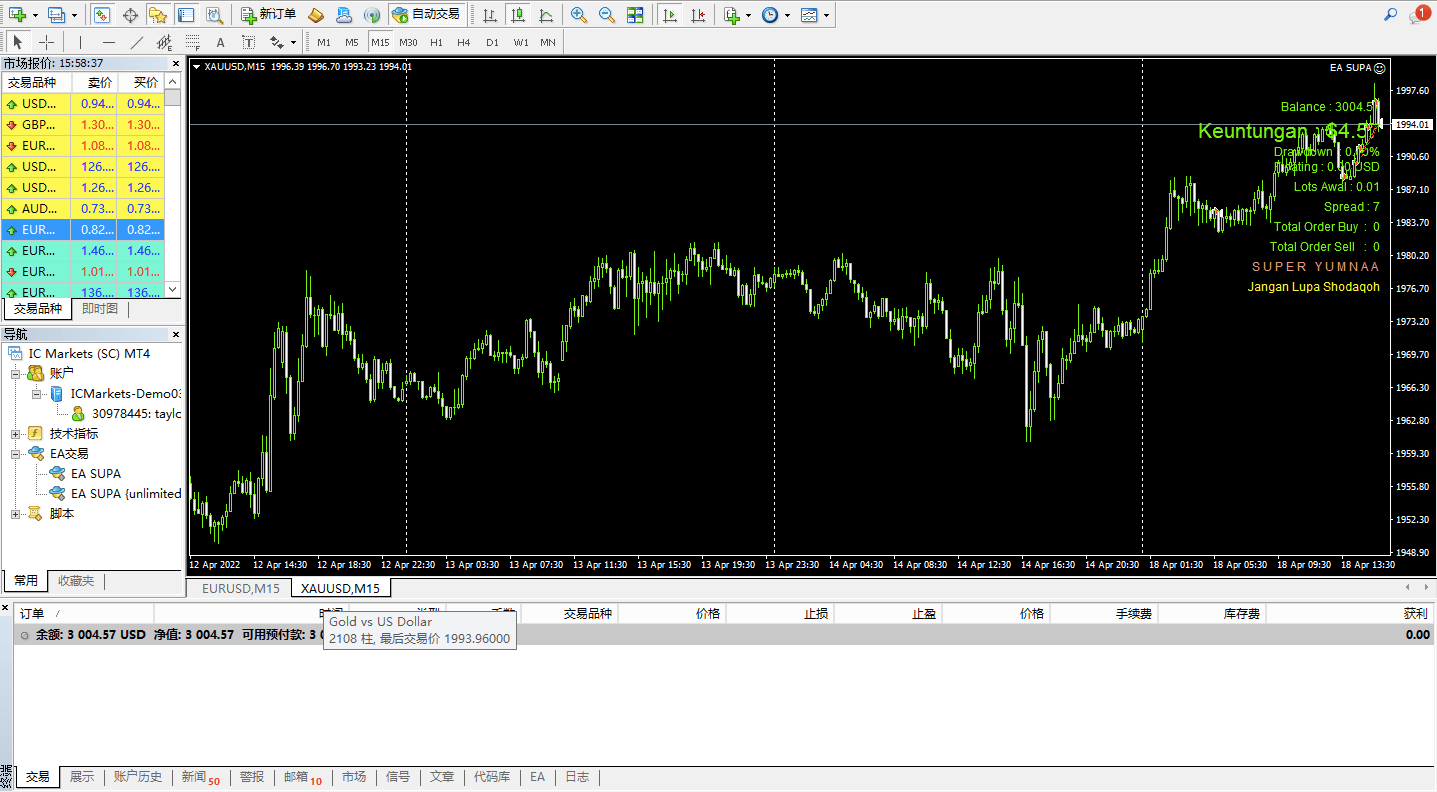Select the trendline drawing tool
The image size is (1437, 792).
pos(137,42)
